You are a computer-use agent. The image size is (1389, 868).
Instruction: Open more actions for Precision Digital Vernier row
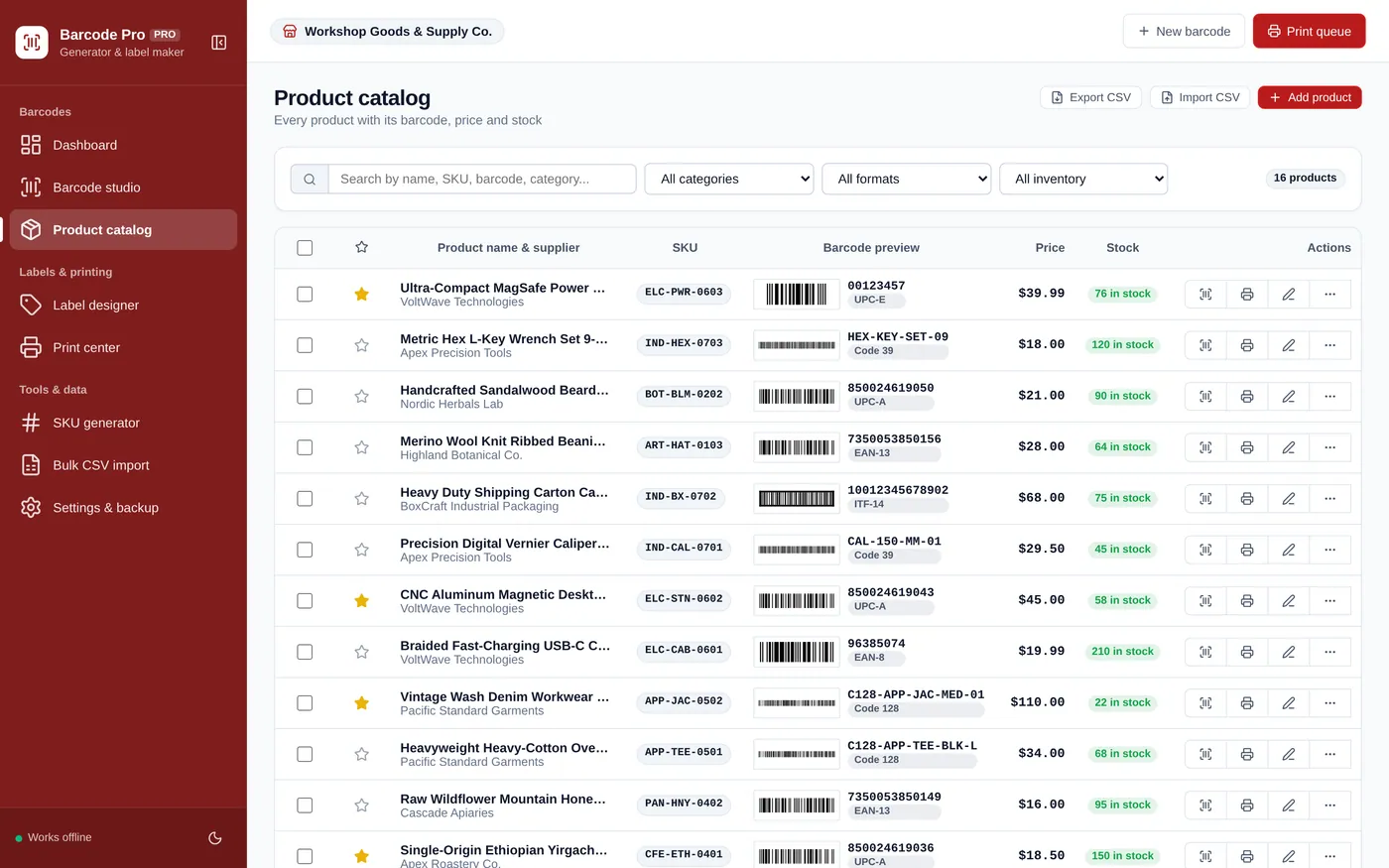click(x=1330, y=550)
